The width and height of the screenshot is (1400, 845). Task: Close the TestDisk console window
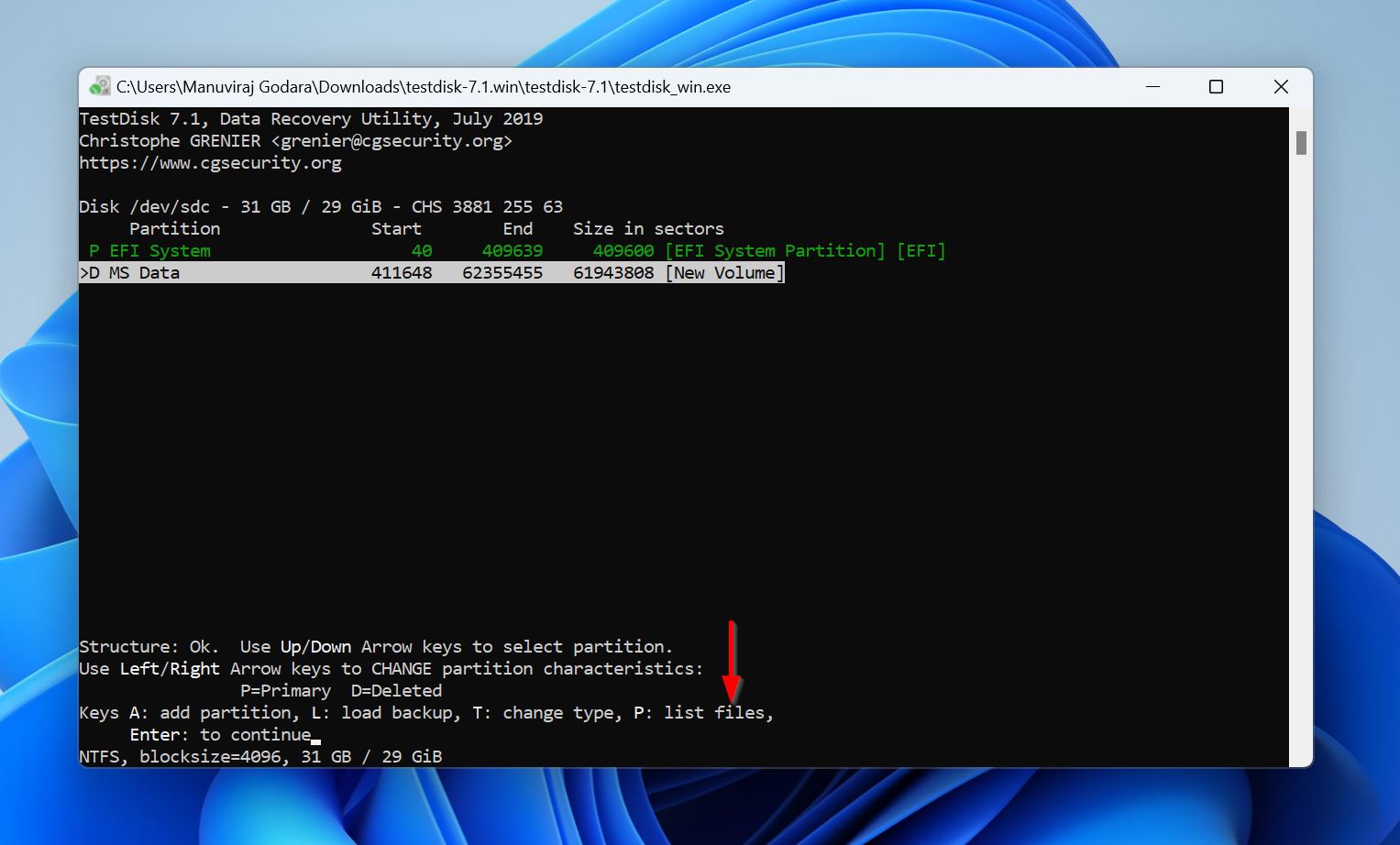pyautogui.click(x=1281, y=87)
